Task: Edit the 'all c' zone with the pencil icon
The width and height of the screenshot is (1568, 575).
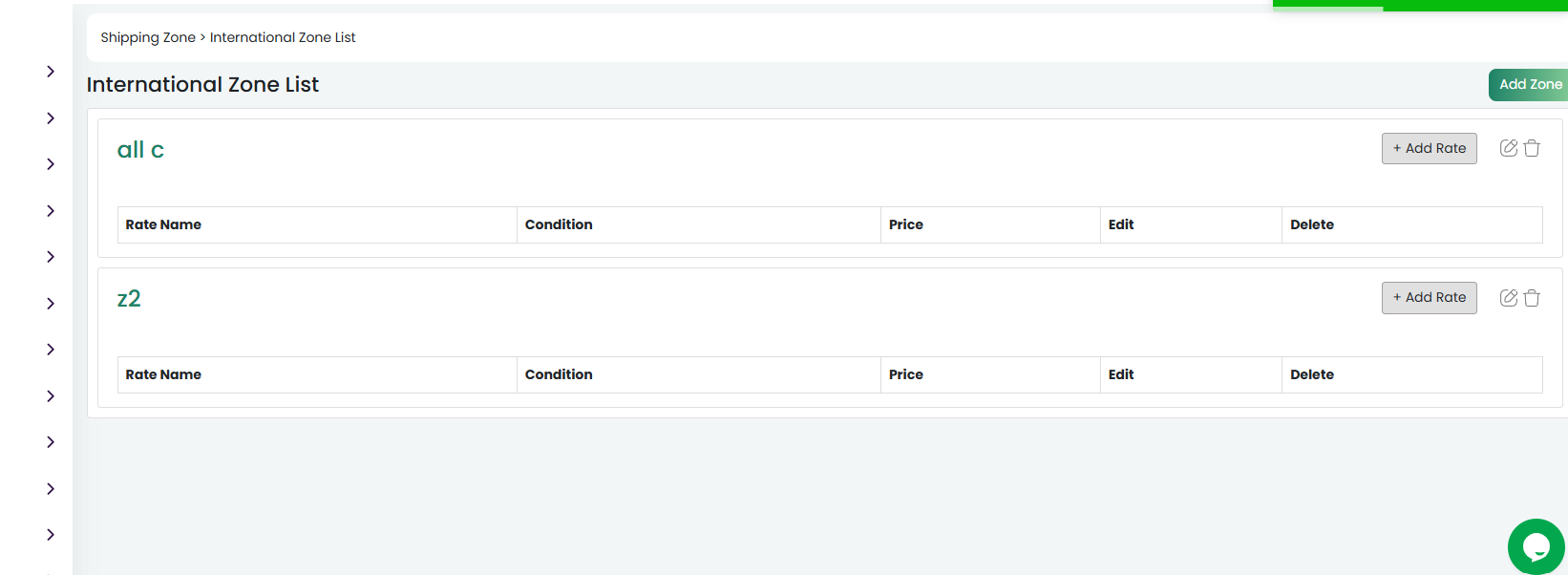Action: 1509,148
